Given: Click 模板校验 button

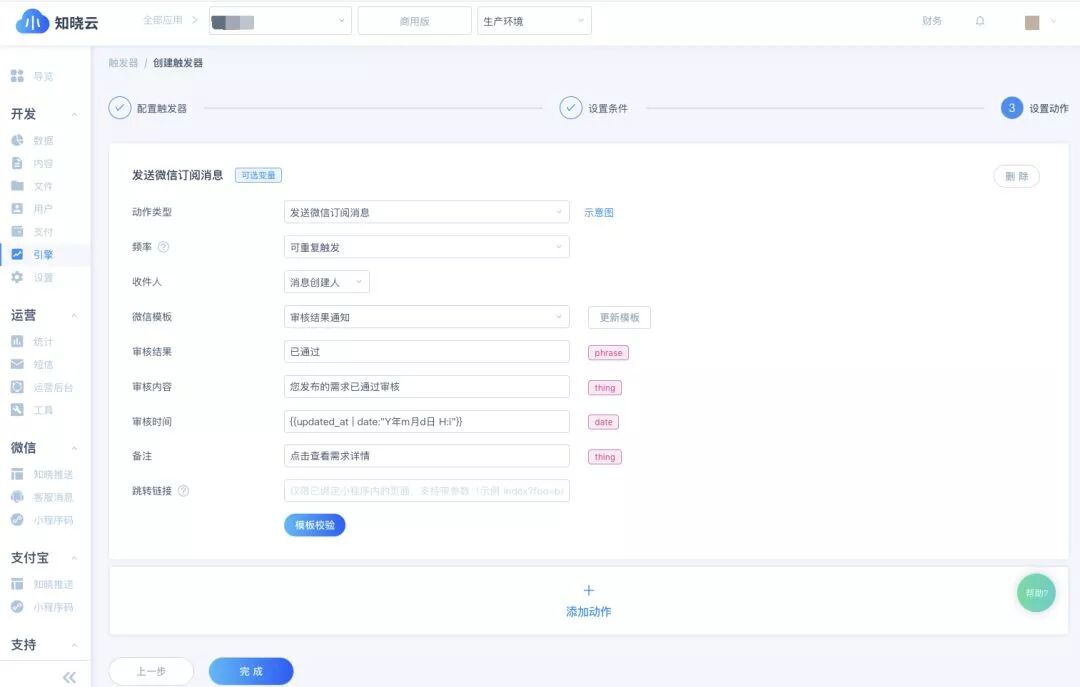Looking at the screenshot, I should [315, 525].
